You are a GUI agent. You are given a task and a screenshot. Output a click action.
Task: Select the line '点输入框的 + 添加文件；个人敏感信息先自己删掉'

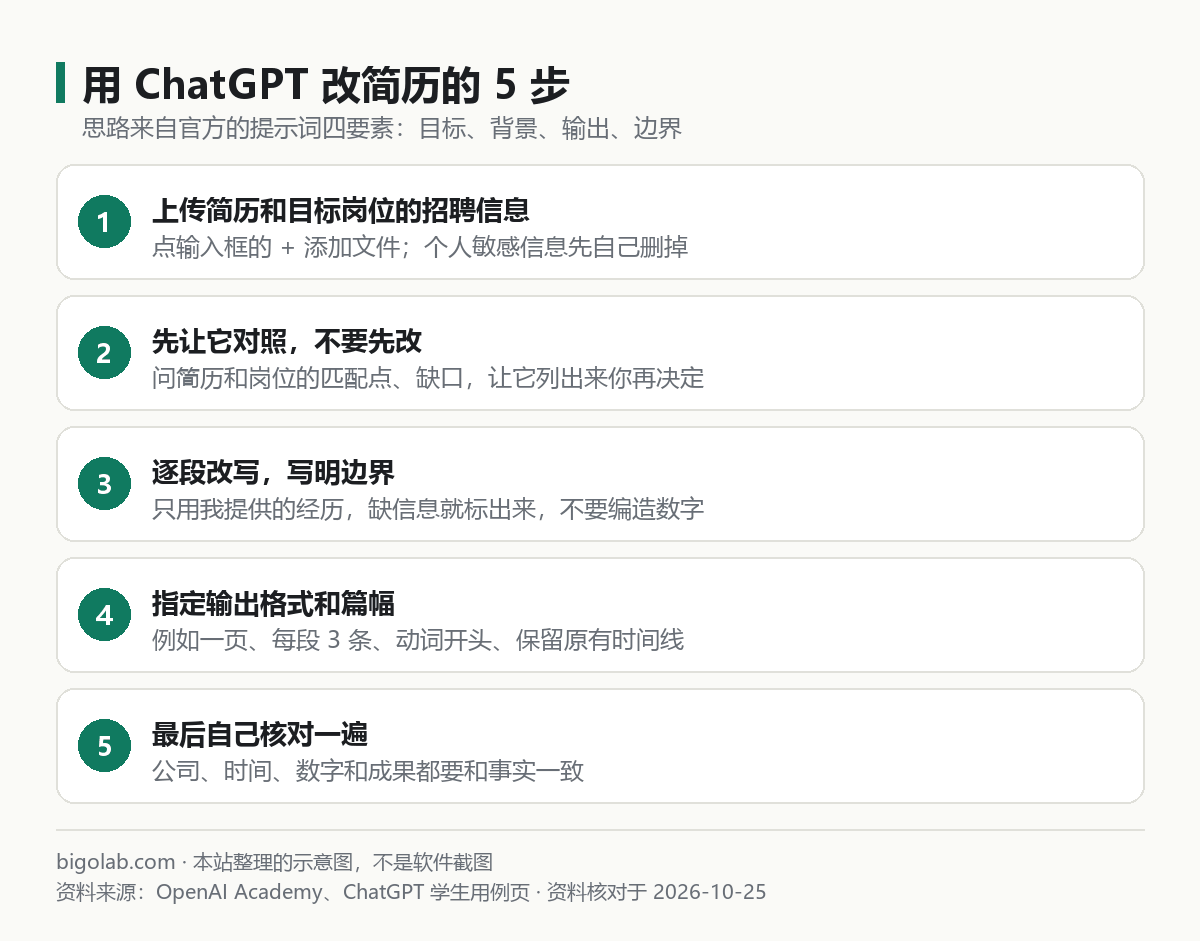click(420, 247)
